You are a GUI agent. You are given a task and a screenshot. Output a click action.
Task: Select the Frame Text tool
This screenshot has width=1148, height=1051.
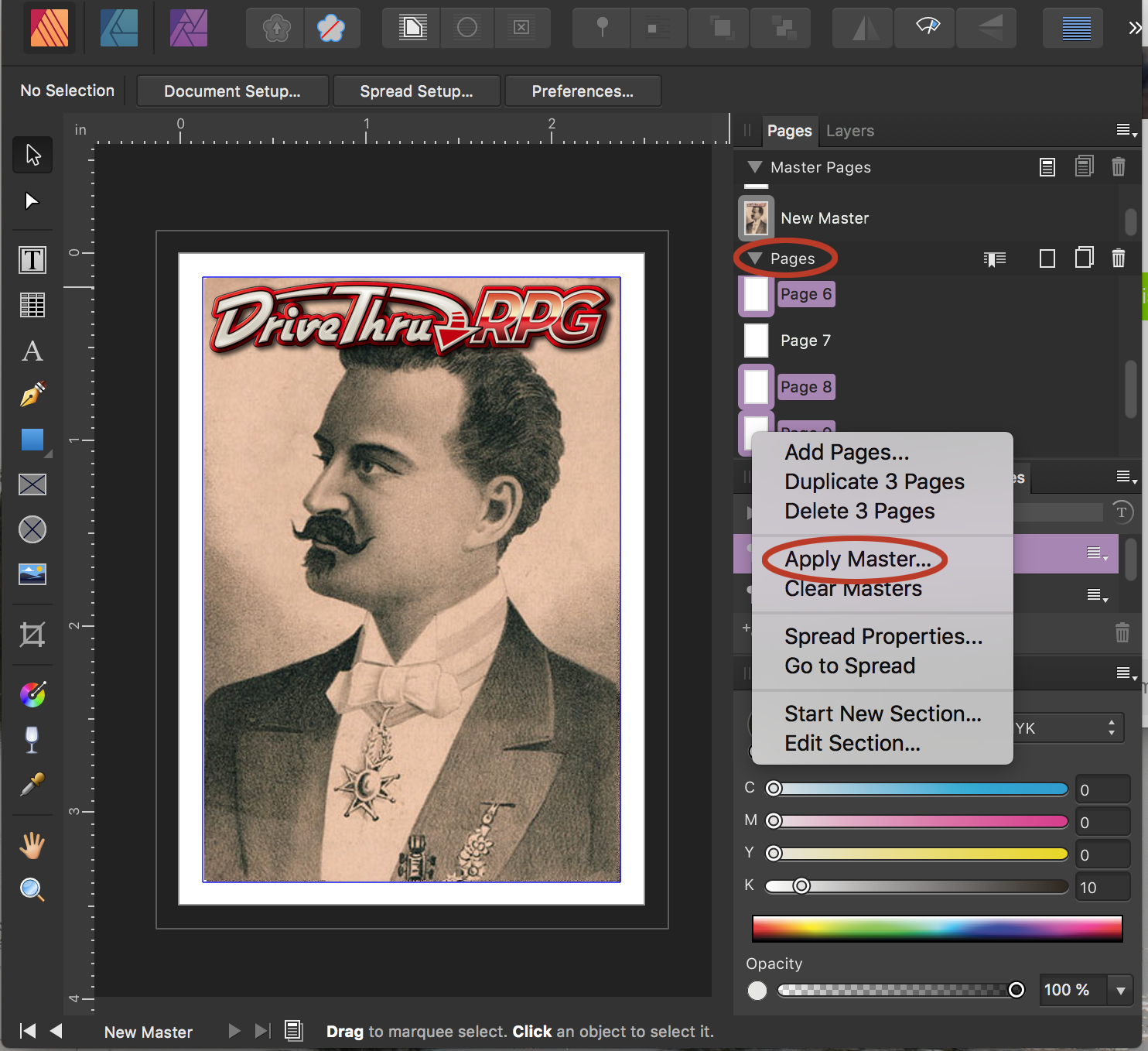(x=32, y=260)
